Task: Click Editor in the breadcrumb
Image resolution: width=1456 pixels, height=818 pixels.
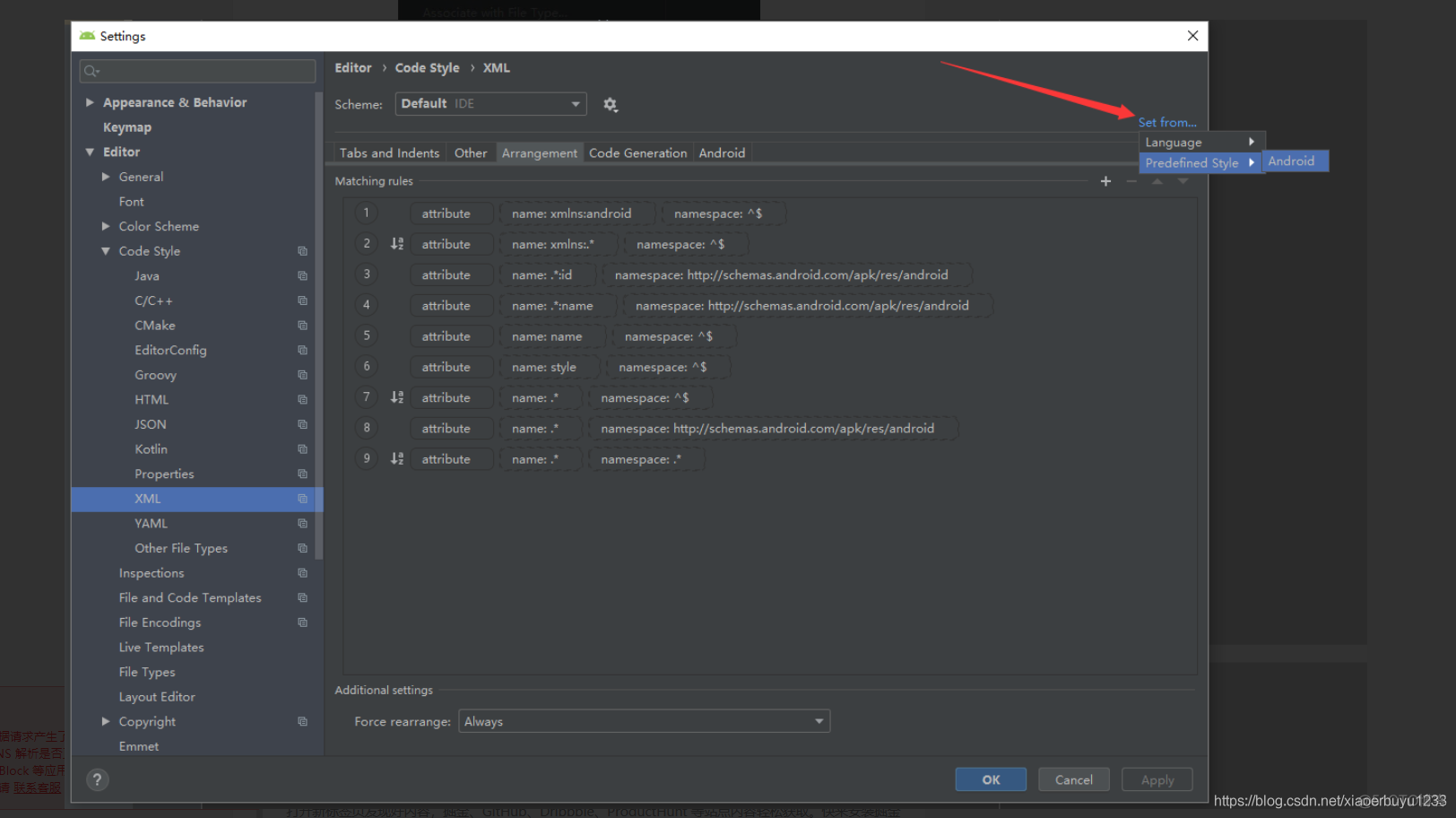Action: [353, 68]
